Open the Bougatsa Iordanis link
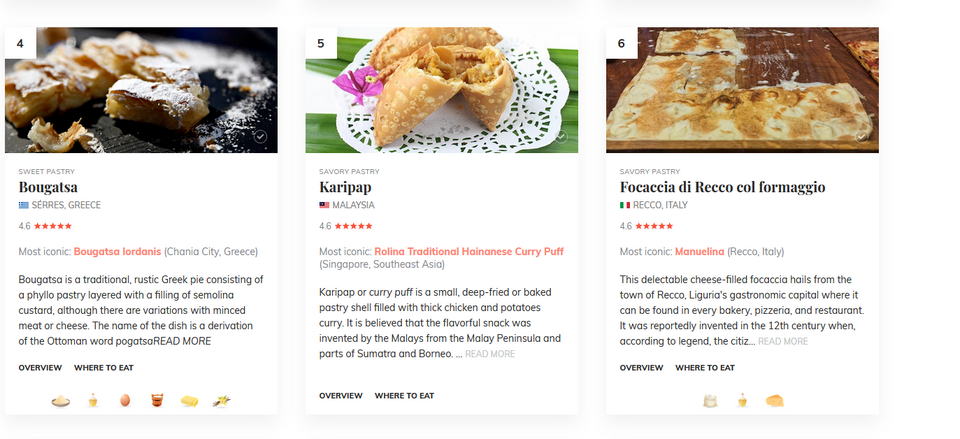The image size is (960, 439). pos(118,252)
